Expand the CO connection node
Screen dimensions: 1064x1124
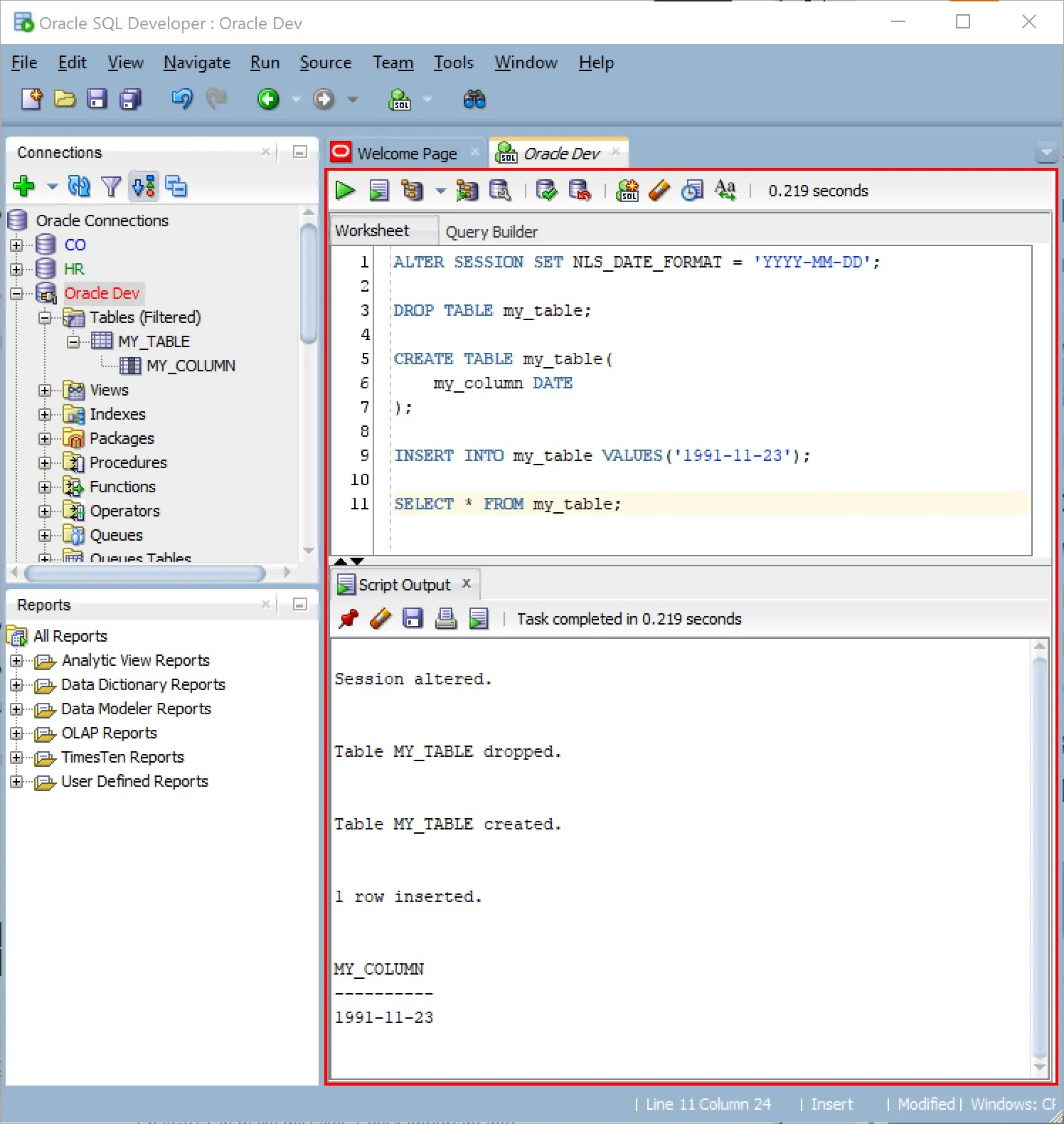[16, 245]
